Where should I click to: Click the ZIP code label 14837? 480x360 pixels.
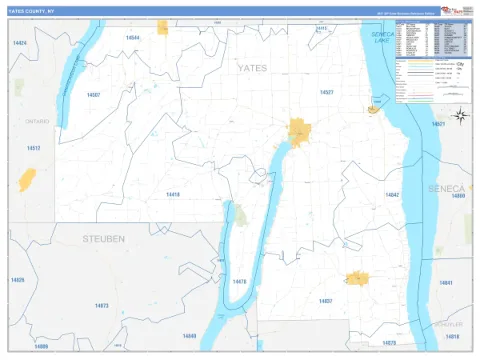pos(326,301)
